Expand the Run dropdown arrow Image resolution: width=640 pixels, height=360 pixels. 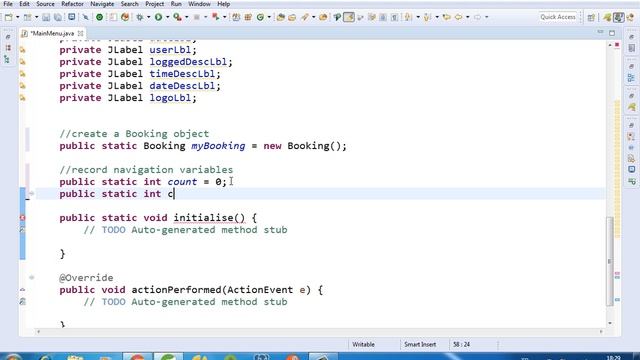(x=167, y=17)
